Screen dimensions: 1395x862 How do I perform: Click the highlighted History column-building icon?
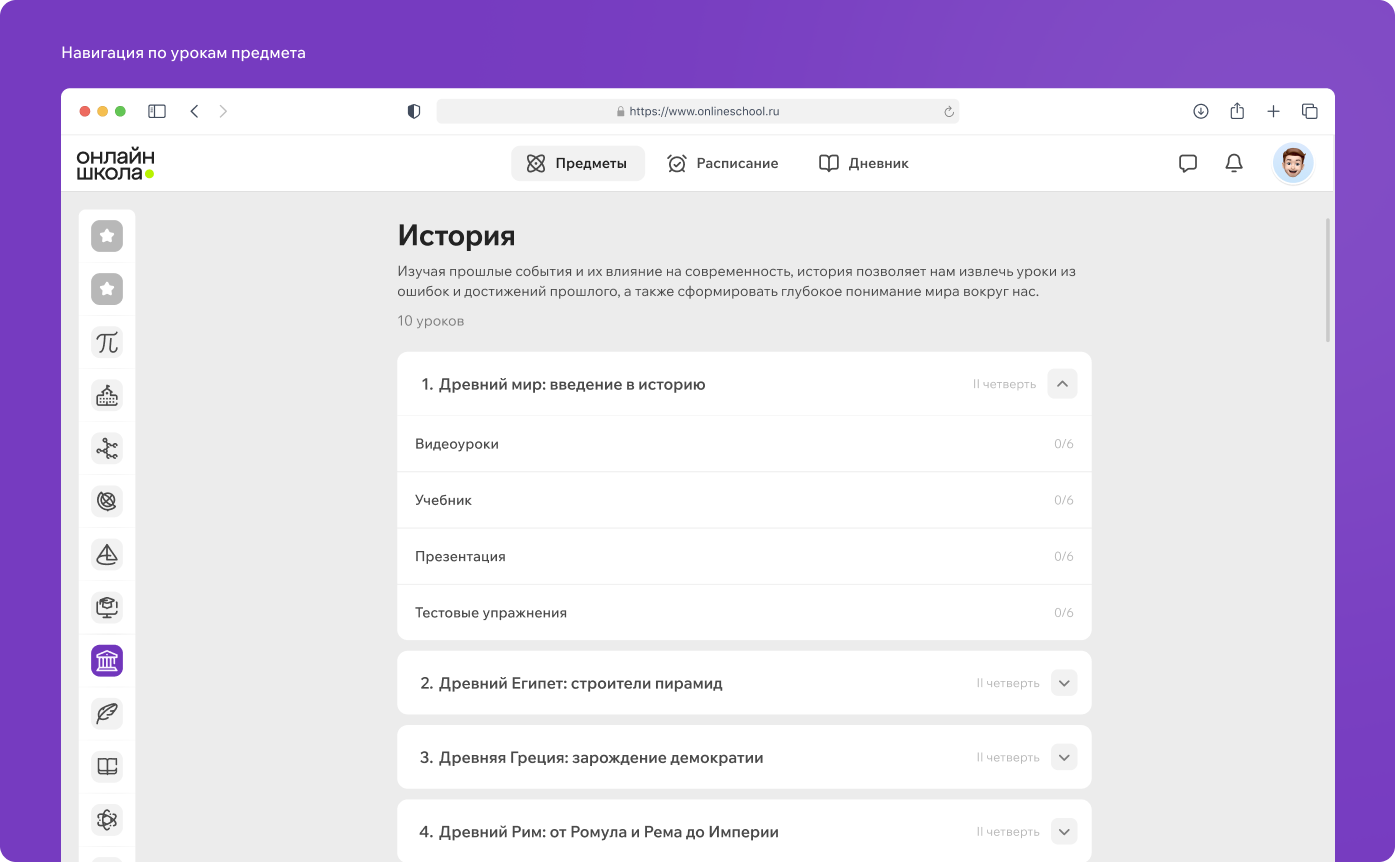click(106, 661)
